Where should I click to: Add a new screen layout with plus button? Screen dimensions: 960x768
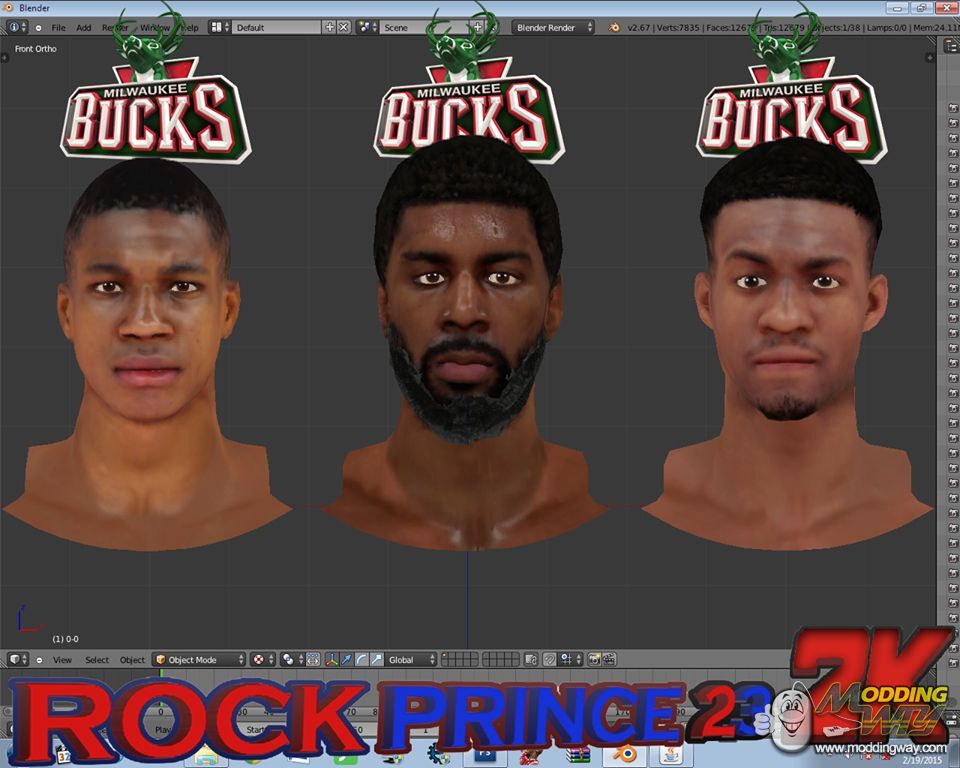pyautogui.click(x=329, y=27)
